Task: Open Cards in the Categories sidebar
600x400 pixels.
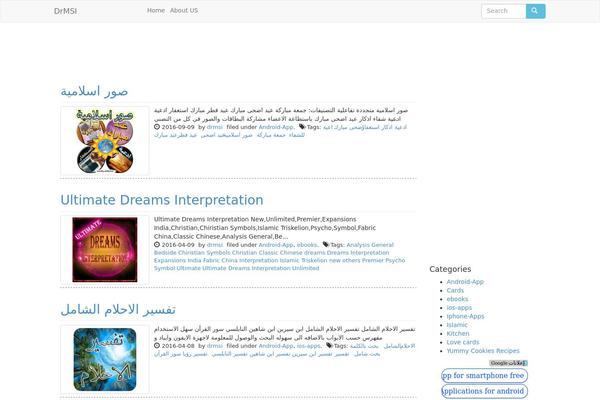Action: (x=455, y=291)
